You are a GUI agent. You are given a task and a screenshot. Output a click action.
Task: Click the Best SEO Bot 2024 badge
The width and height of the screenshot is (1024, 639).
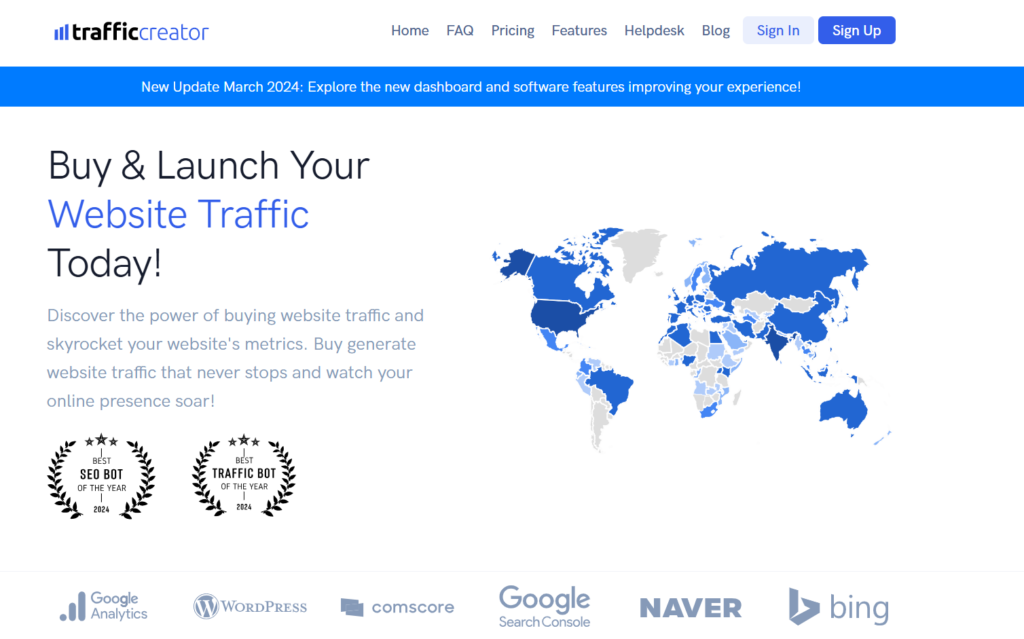[100, 477]
